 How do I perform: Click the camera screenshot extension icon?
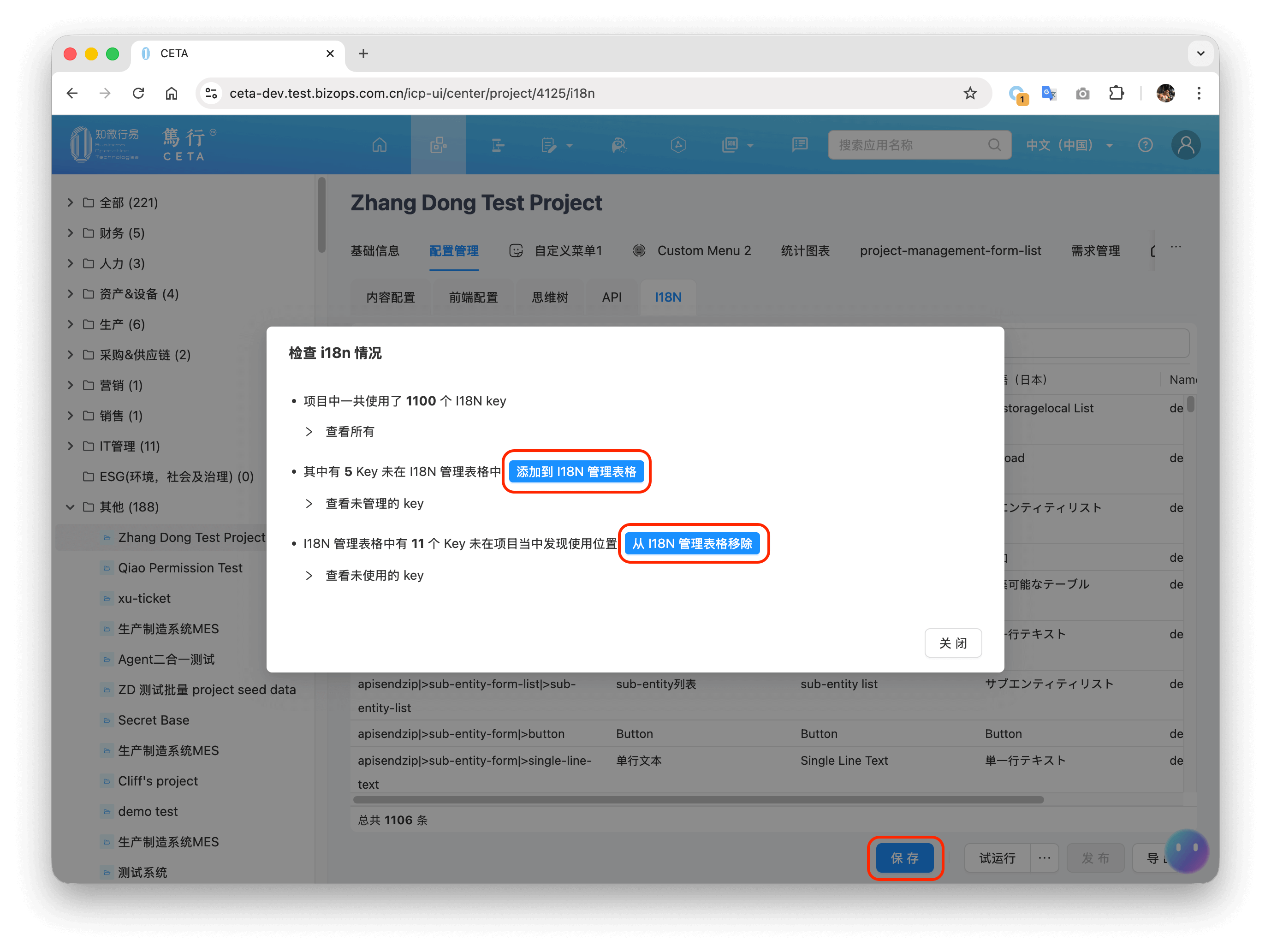click(x=1082, y=93)
